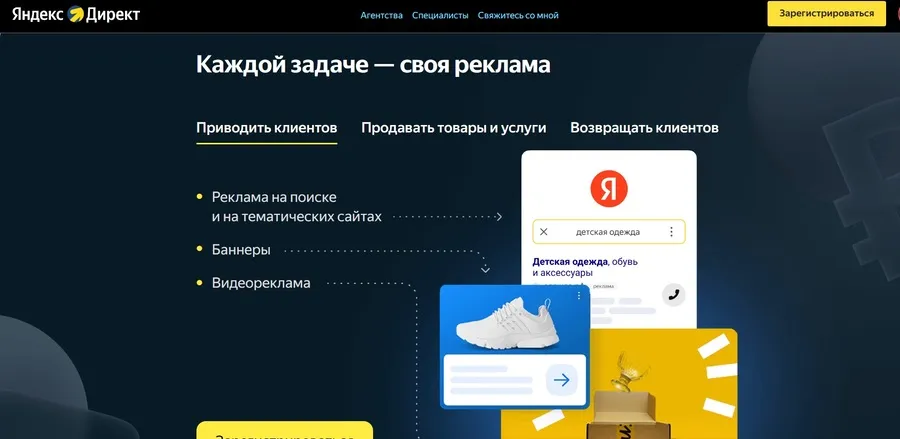Click the small реклама label in ad

click(603, 286)
